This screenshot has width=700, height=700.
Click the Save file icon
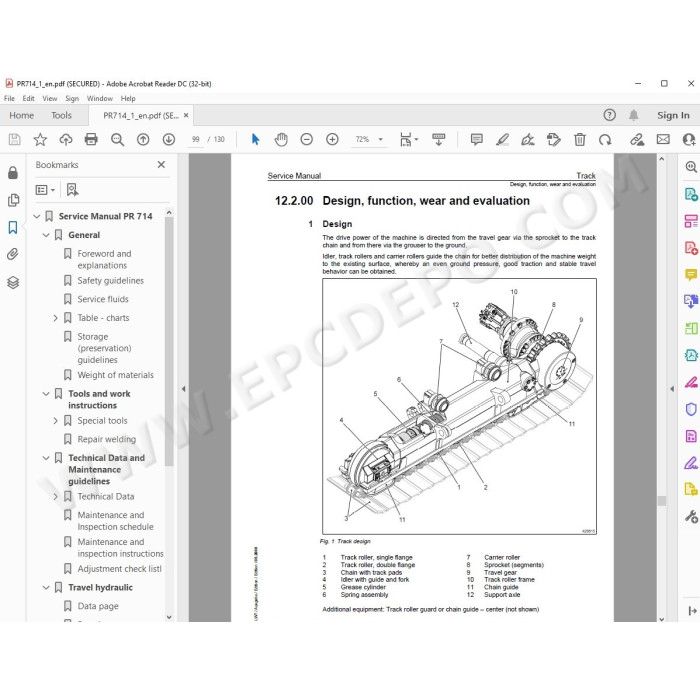[14, 140]
